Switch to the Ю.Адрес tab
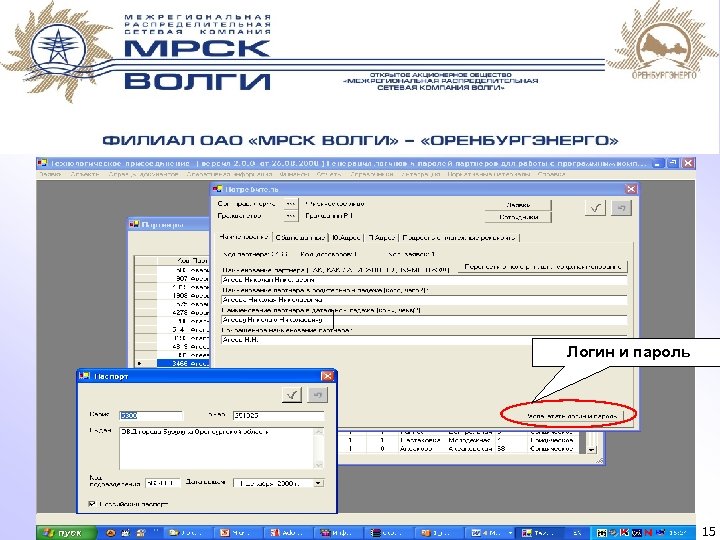The height and width of the screenshot is (540, 720). coord(347,237)
